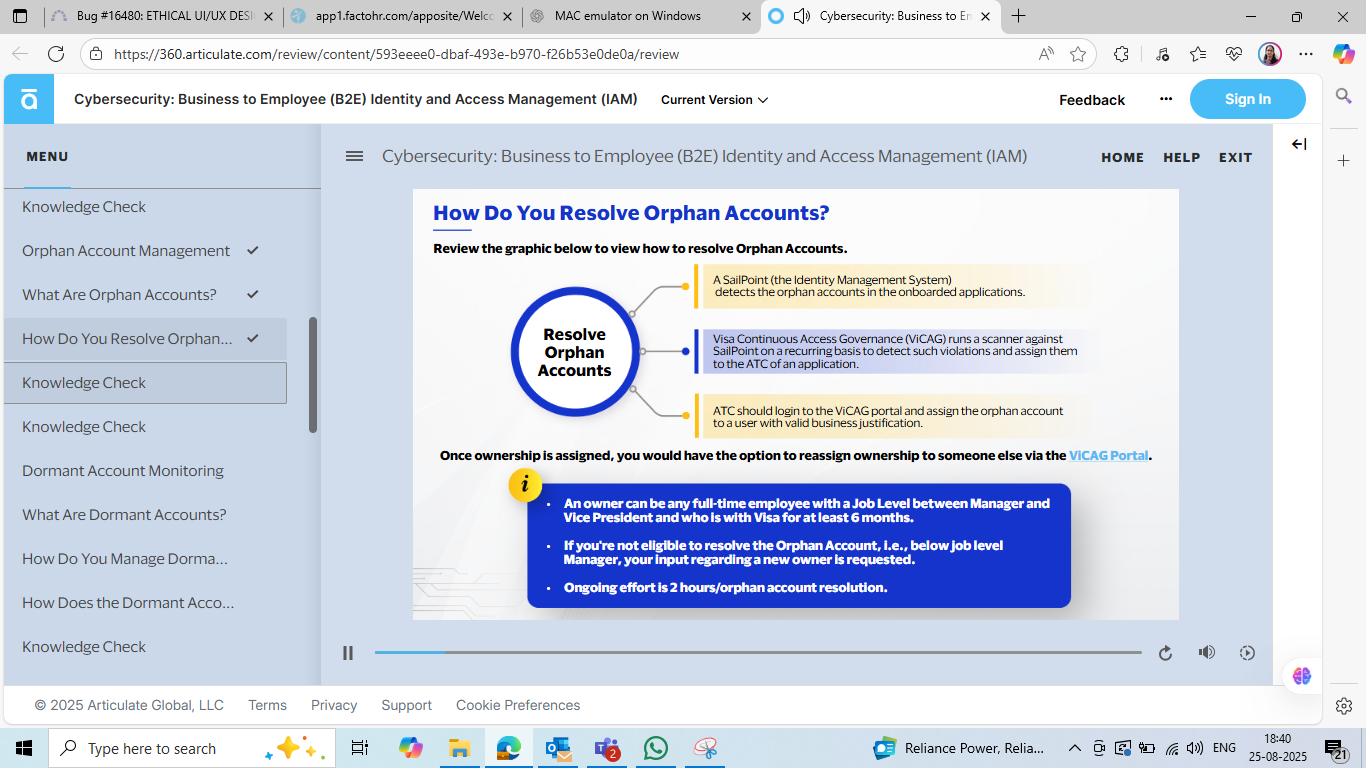
Task: Select Dormant Account Monitoring menu item
Action: click(x=145, y=471)
